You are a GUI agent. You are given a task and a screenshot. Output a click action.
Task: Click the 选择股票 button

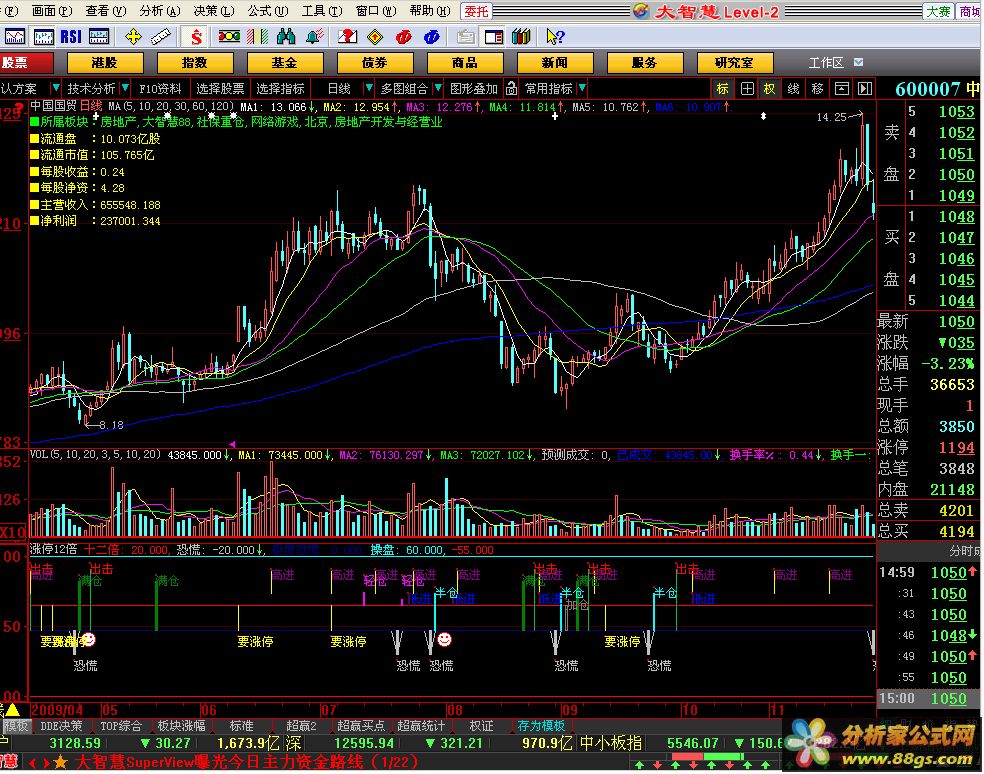pos(220,89)
